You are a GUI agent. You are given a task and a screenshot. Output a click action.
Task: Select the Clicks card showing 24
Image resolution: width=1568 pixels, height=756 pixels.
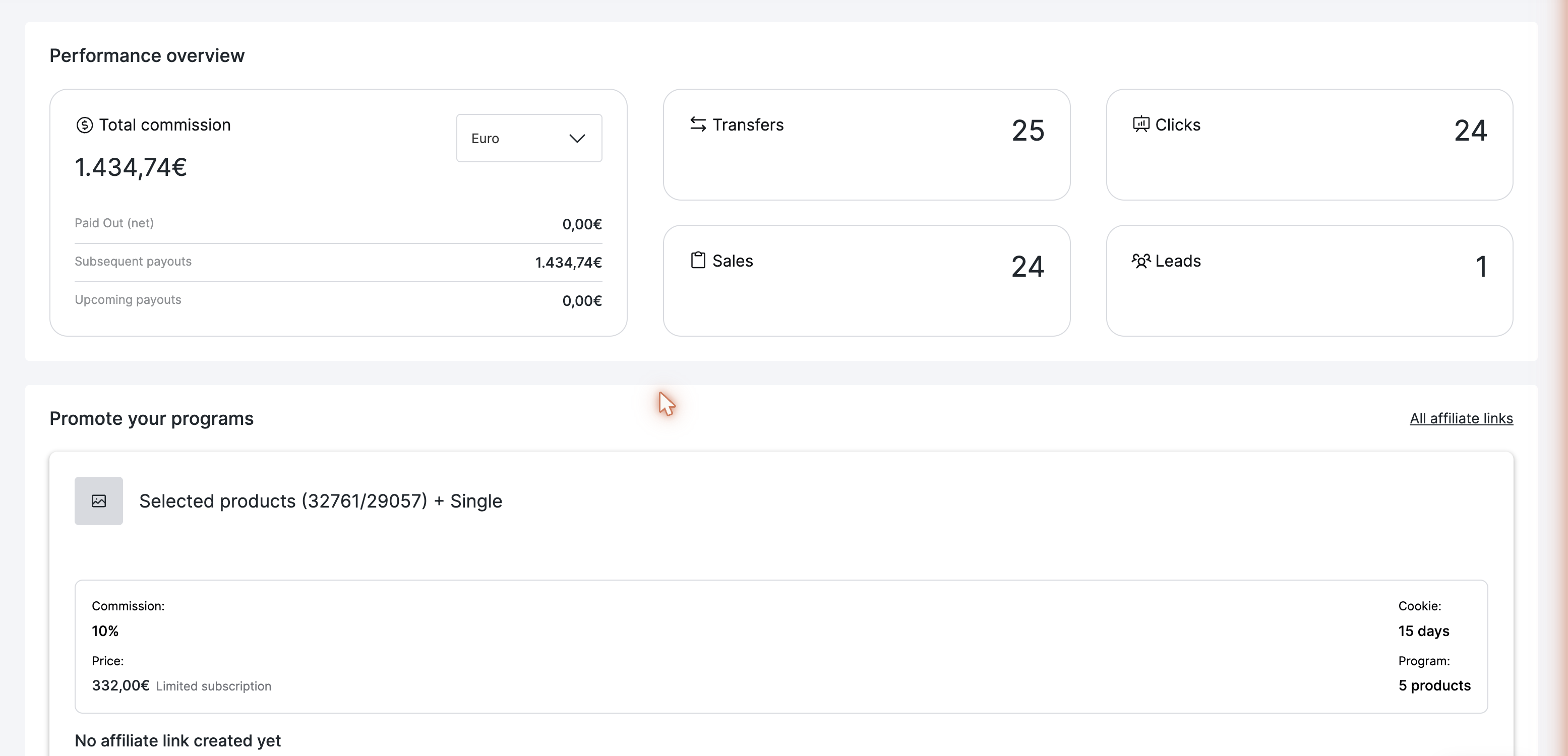(x=1309, y=145)
